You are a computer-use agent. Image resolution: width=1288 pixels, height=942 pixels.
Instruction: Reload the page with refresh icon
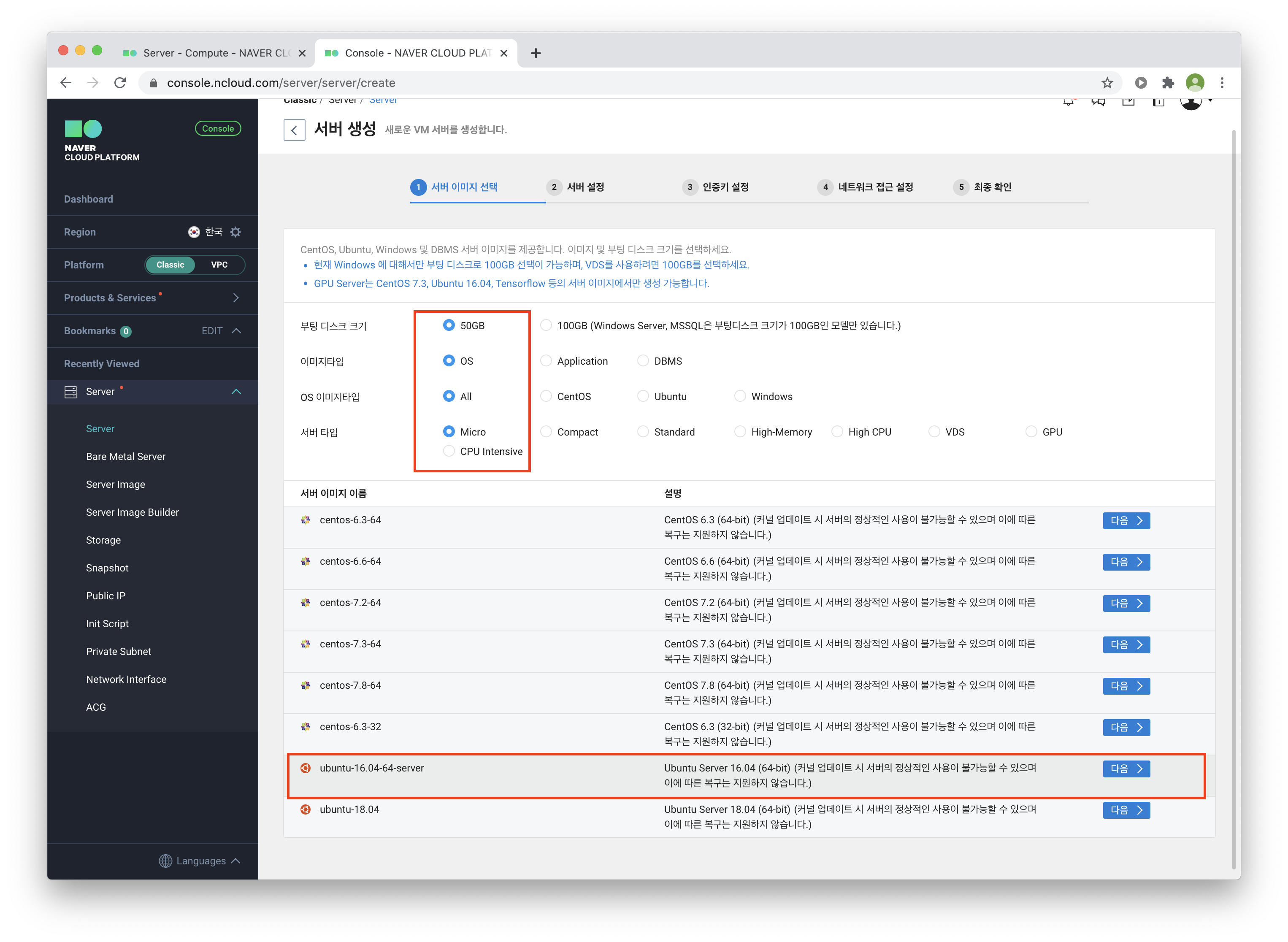point(120,83)
